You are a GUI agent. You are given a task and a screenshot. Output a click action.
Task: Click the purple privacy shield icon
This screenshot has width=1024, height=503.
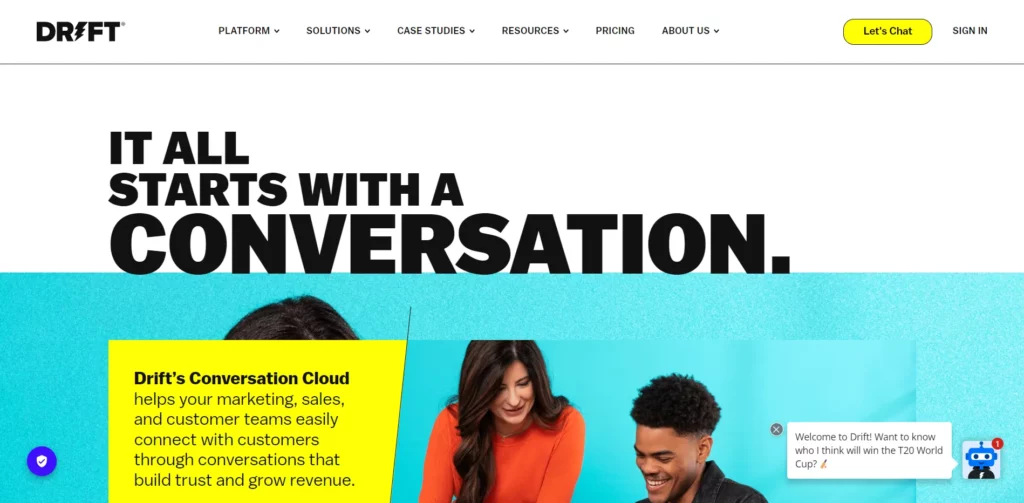42,461
